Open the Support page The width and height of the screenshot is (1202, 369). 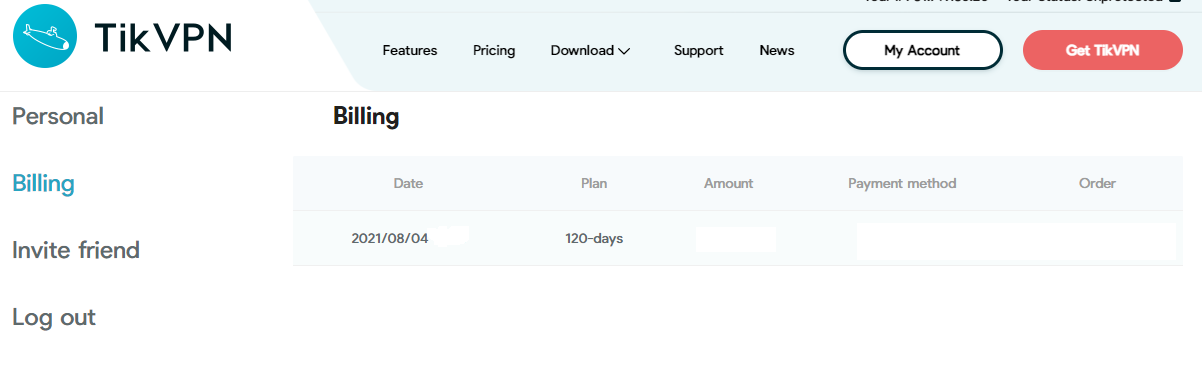point(699,50)
